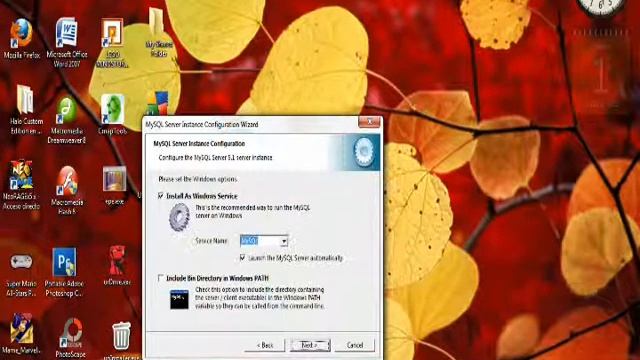Click the MySQL wizard header gear logo
The height and width of the screenshot is (360, 640).
(x=363, y=152)
